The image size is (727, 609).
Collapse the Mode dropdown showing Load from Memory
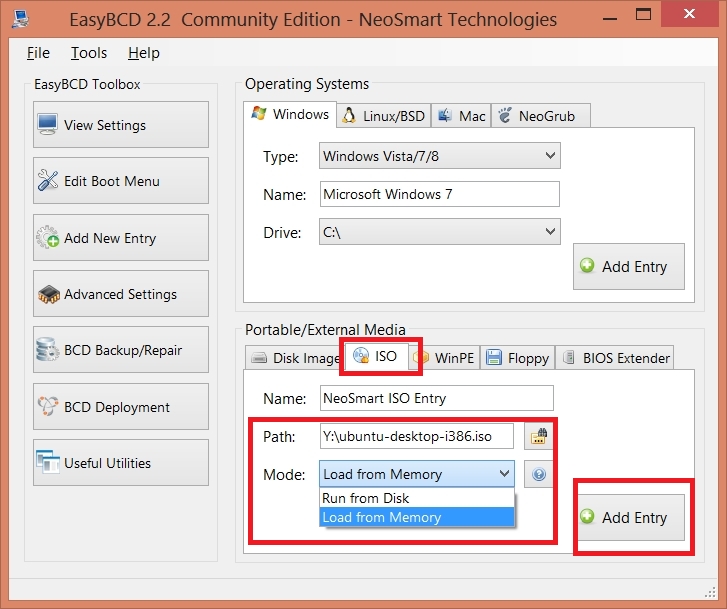(x=417, y=474)
